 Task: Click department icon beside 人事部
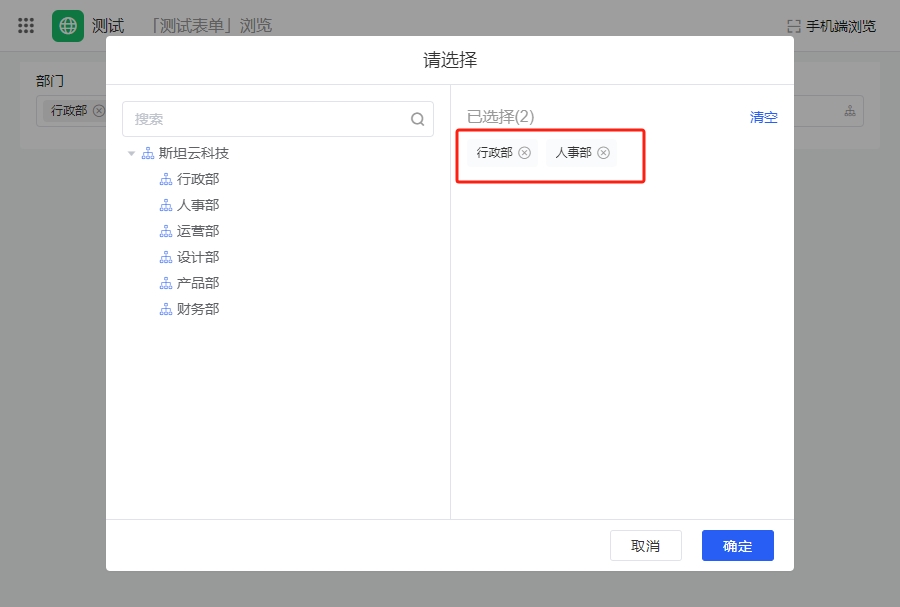(166, 205)
